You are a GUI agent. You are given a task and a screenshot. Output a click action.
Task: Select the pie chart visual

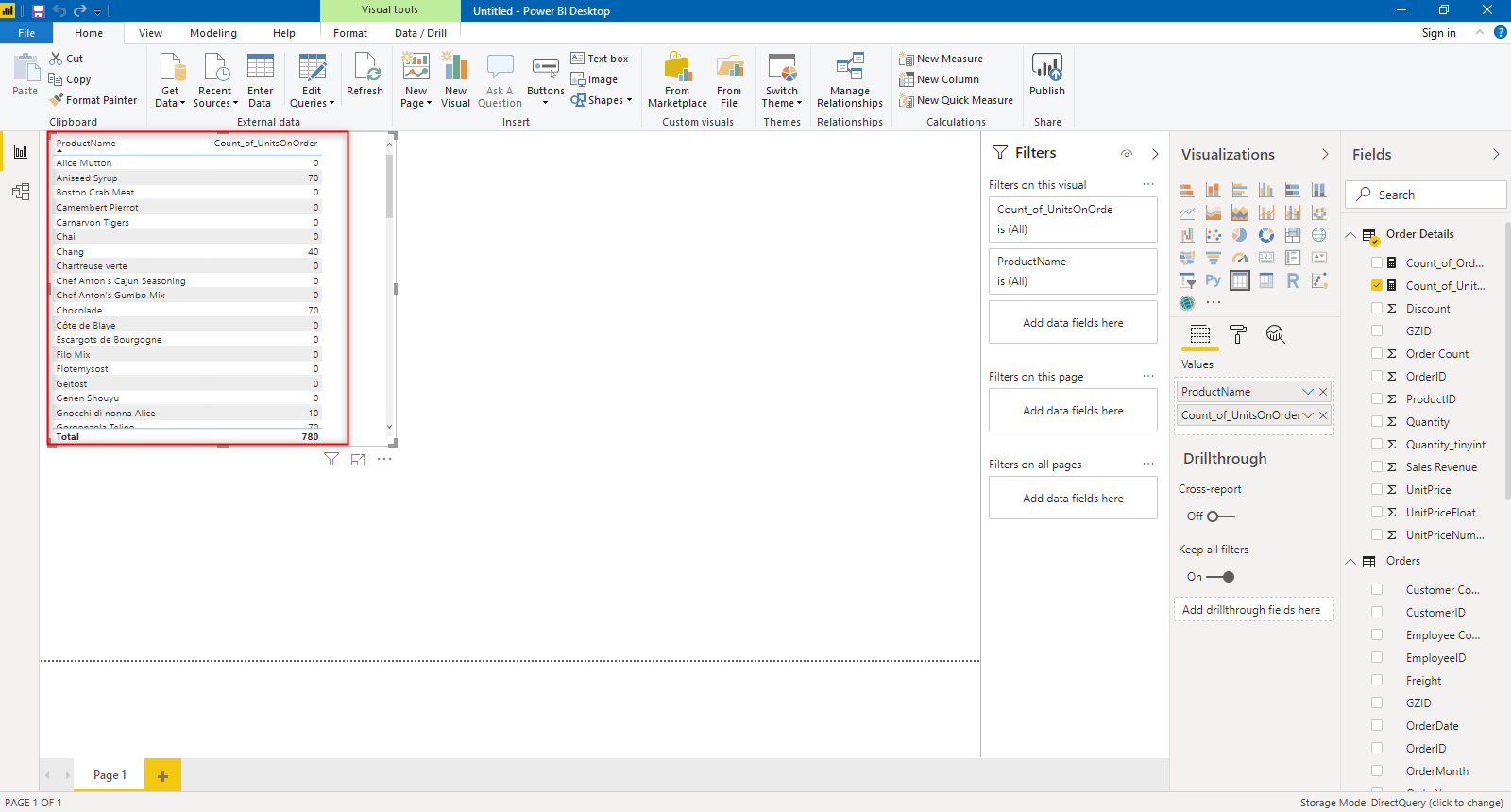point(1240,235)
